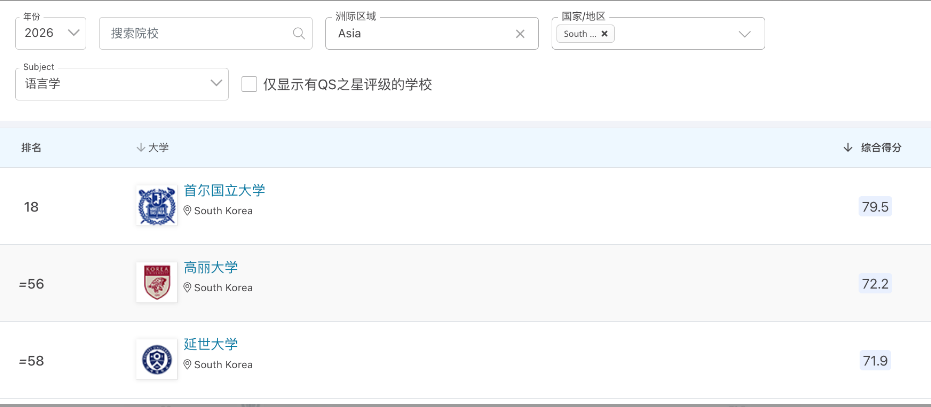Click the magnifier icon in 搜索院校 box
931x407 pixels.
coord(298,33)
